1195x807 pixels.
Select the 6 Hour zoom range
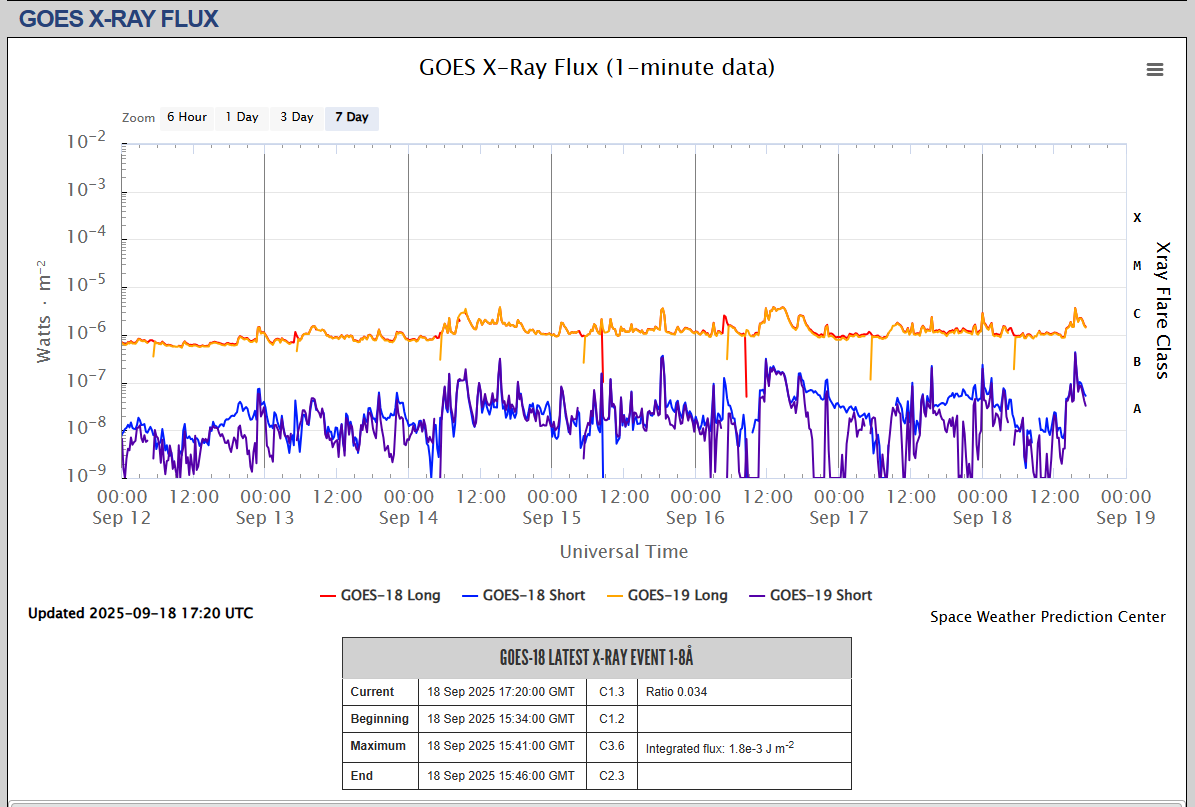[187, 118]
